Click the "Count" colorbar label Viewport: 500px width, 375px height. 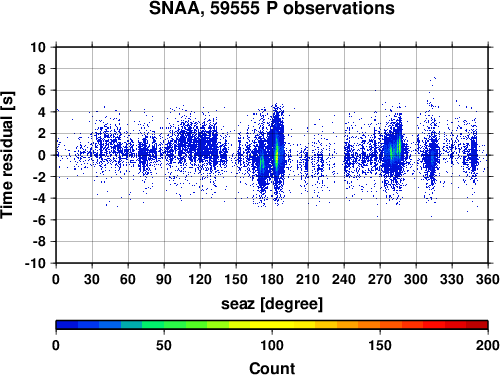coord(272,368)
